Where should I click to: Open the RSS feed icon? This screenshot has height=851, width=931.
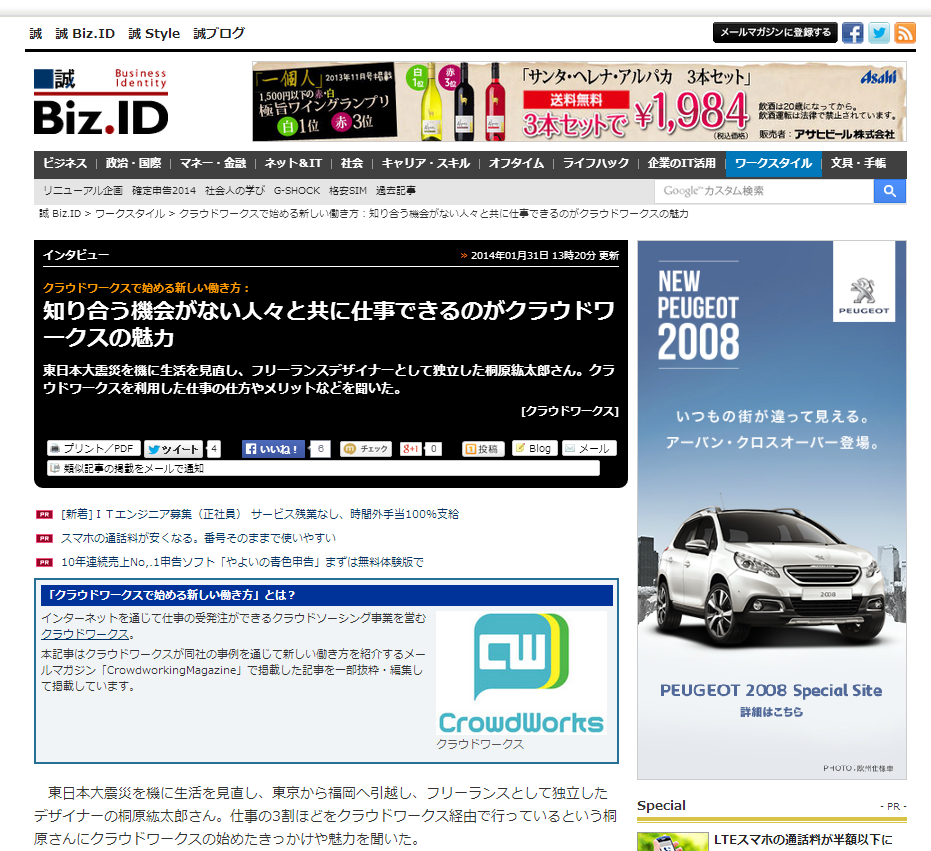(904, 33)
